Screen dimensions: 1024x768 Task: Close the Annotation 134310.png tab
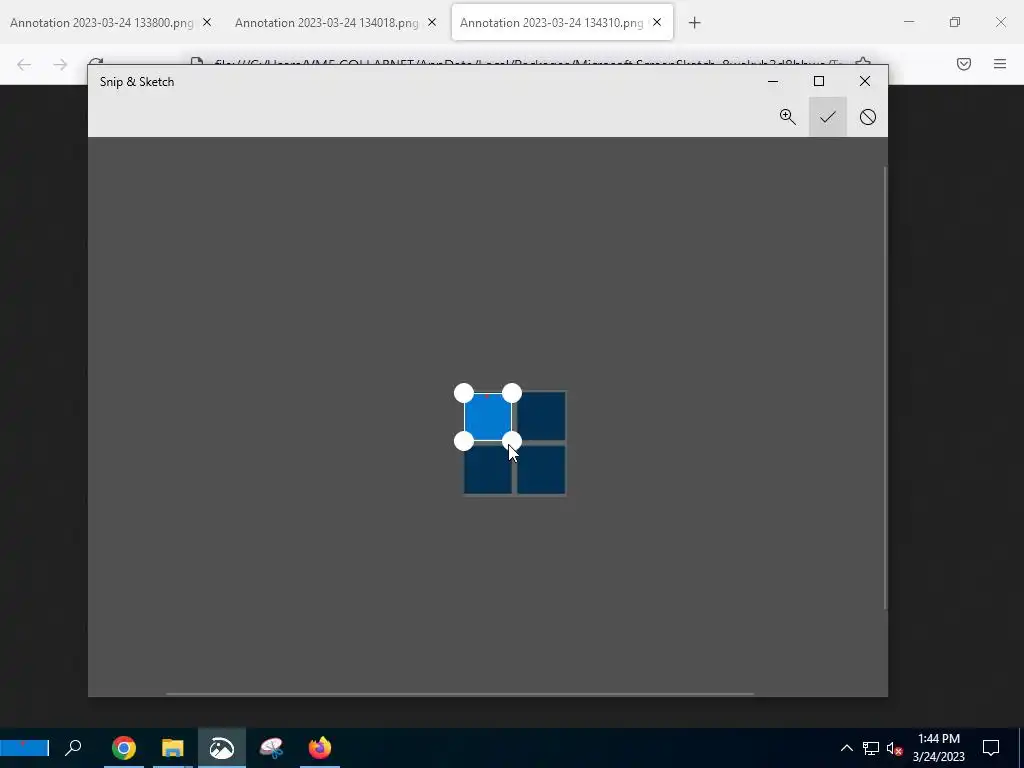coord(657,22)
